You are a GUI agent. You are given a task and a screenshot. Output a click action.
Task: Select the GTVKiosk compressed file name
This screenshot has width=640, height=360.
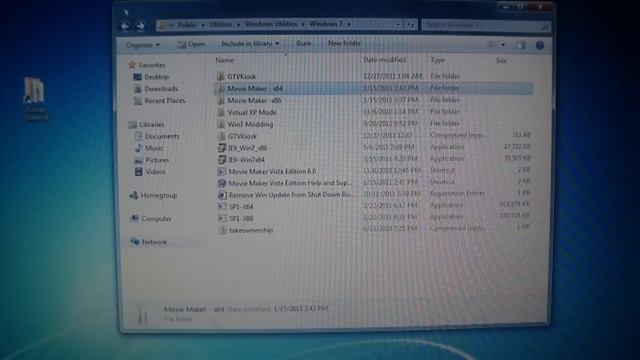click(242, 136)
